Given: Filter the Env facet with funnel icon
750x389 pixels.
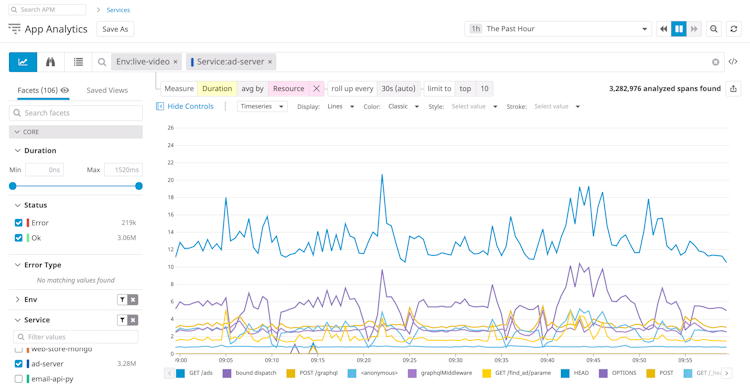Looking at the screenshot, I should tap(122, 300).
